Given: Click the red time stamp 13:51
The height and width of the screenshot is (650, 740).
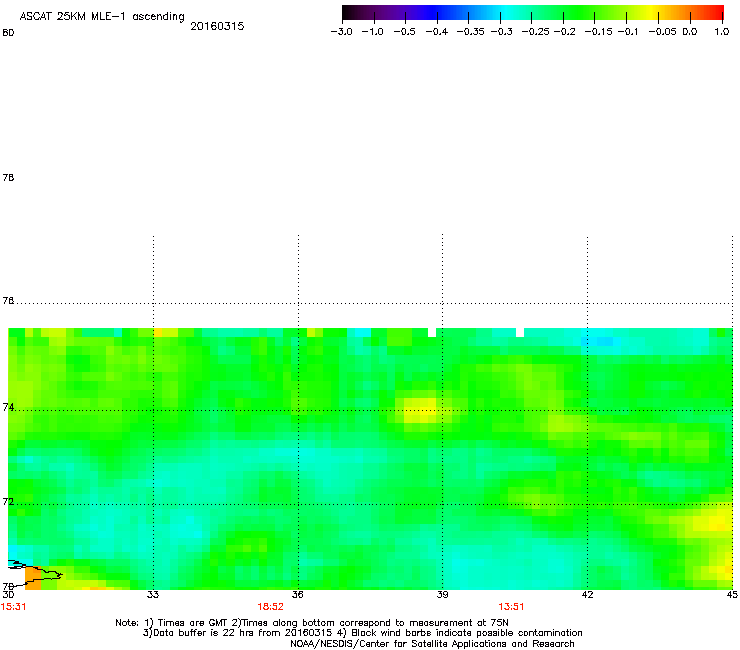Looking at the screenshot, I should [512, 607].
